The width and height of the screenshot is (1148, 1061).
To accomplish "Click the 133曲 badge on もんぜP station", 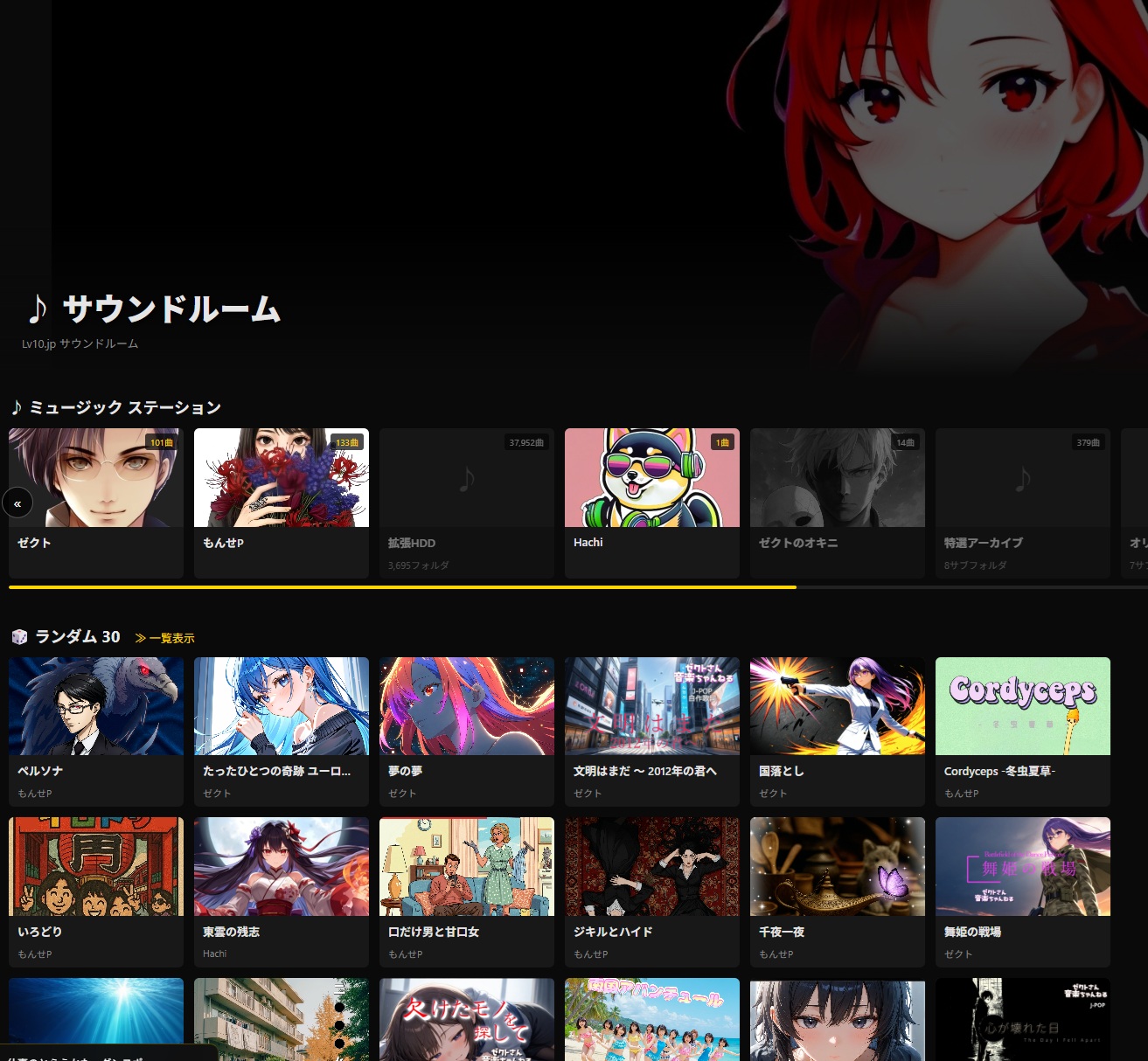I will tap(347, 443).
